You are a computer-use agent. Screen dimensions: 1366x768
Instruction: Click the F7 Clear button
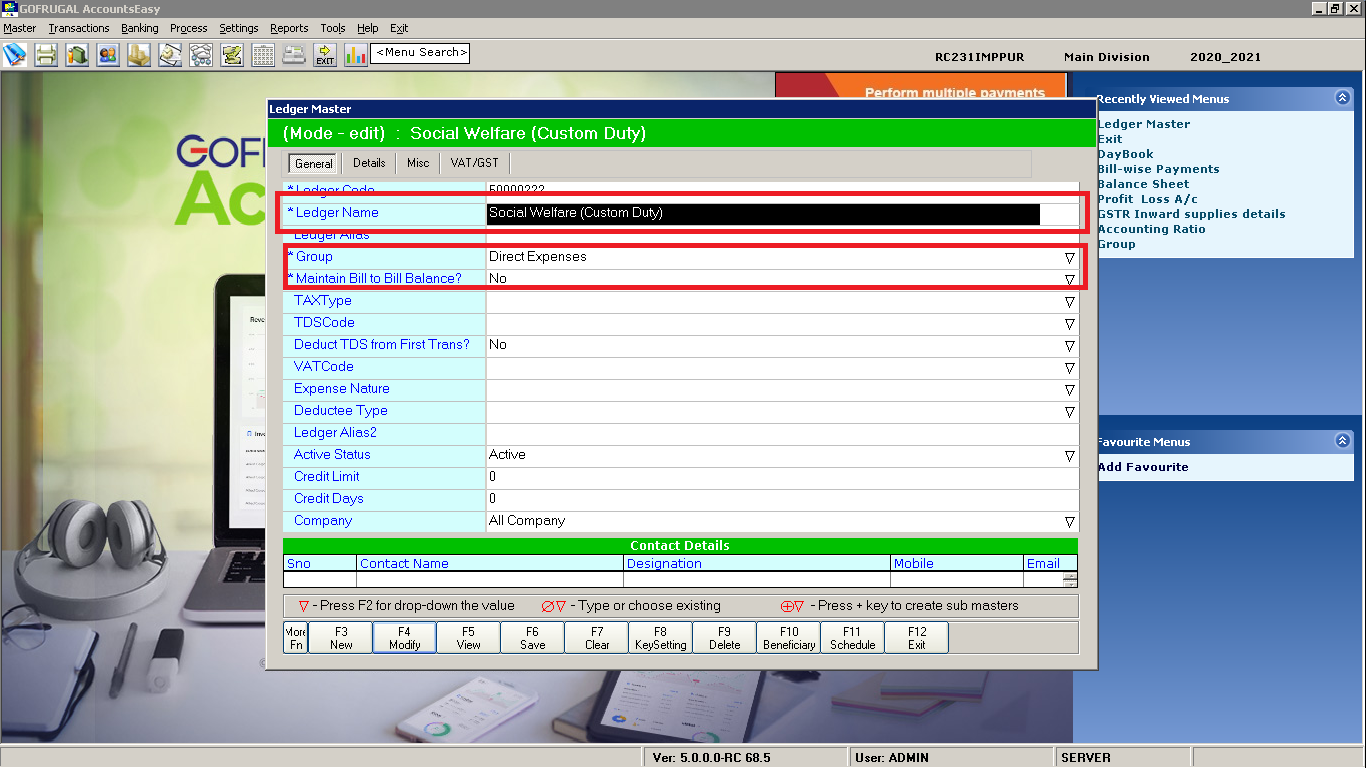[596, 638]
